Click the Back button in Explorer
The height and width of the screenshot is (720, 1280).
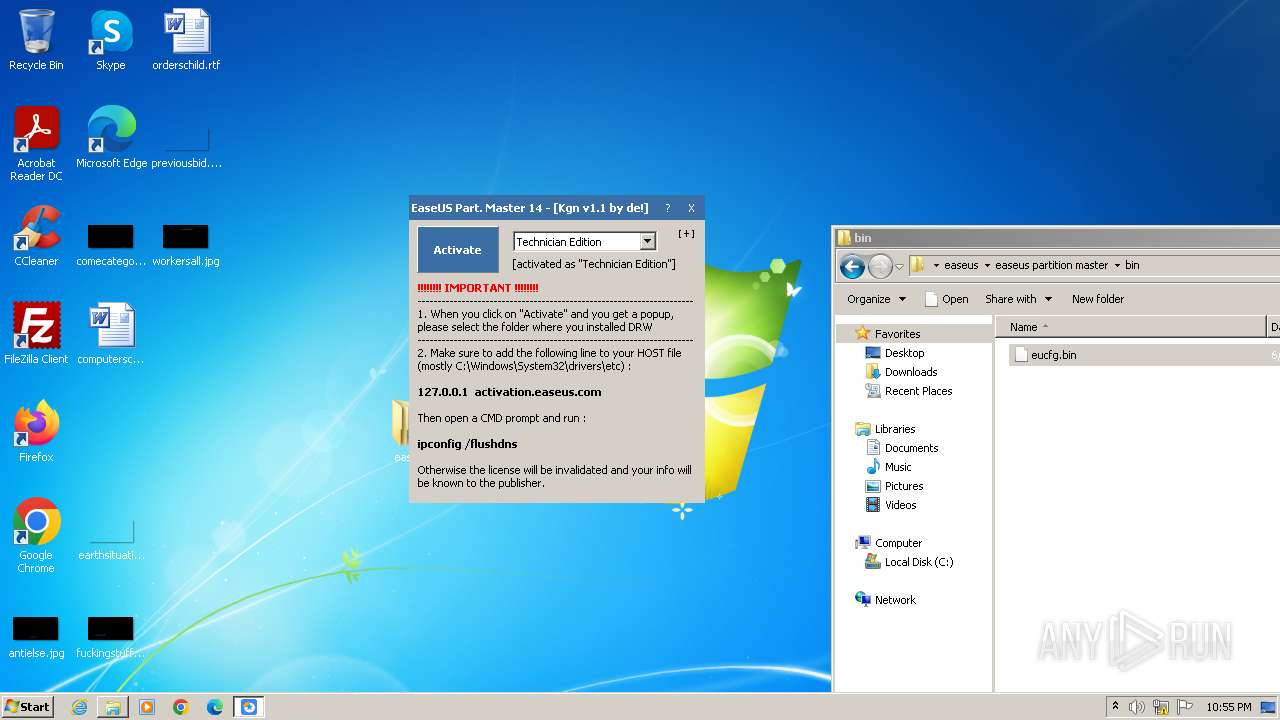(852, 266)
